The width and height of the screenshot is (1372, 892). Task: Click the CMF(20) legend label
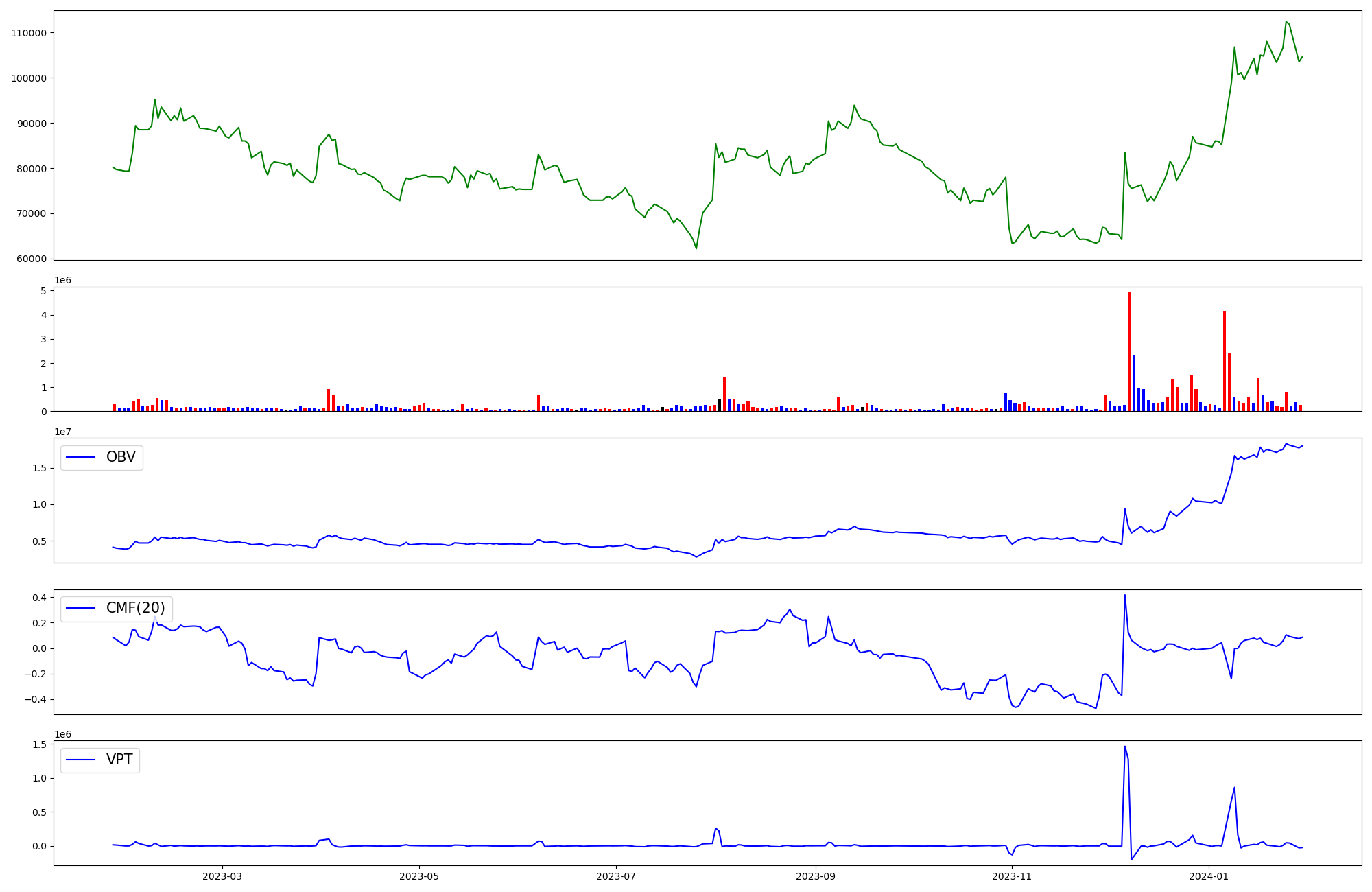[x=135, y=608]
